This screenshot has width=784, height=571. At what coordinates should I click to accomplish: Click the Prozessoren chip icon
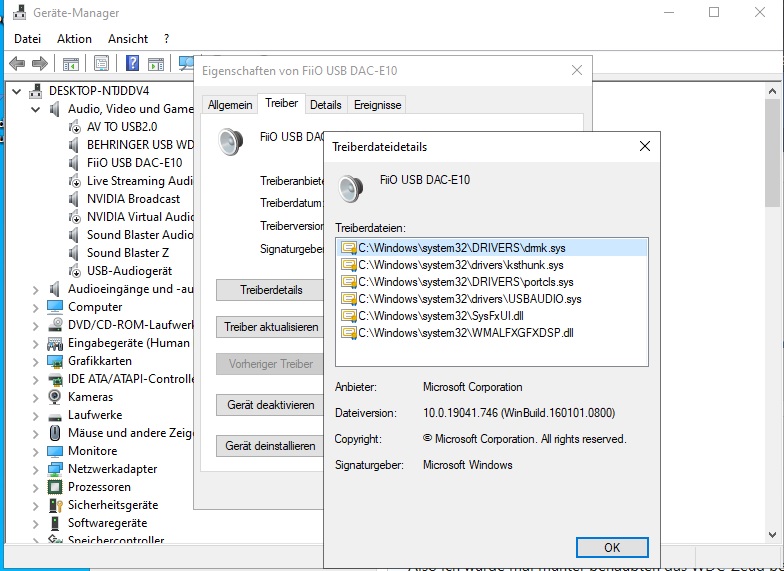click(x=55, y=486)
